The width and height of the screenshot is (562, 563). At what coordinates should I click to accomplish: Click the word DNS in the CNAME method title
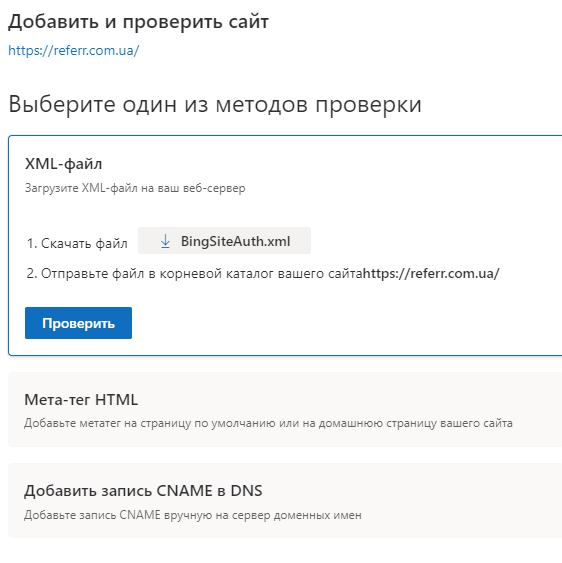246,490
